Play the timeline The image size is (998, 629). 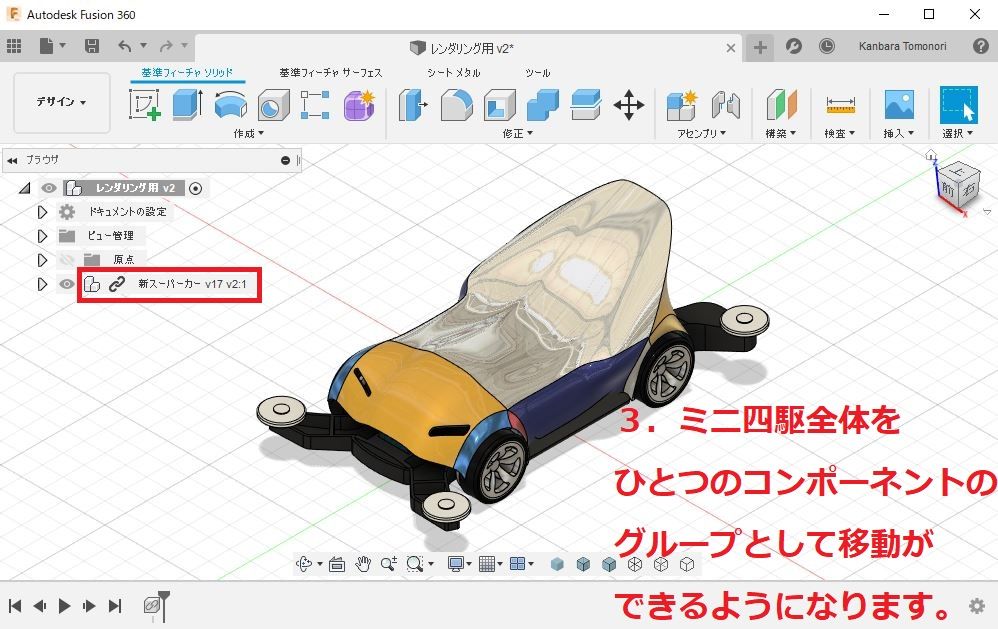click(x=64, y=605)
